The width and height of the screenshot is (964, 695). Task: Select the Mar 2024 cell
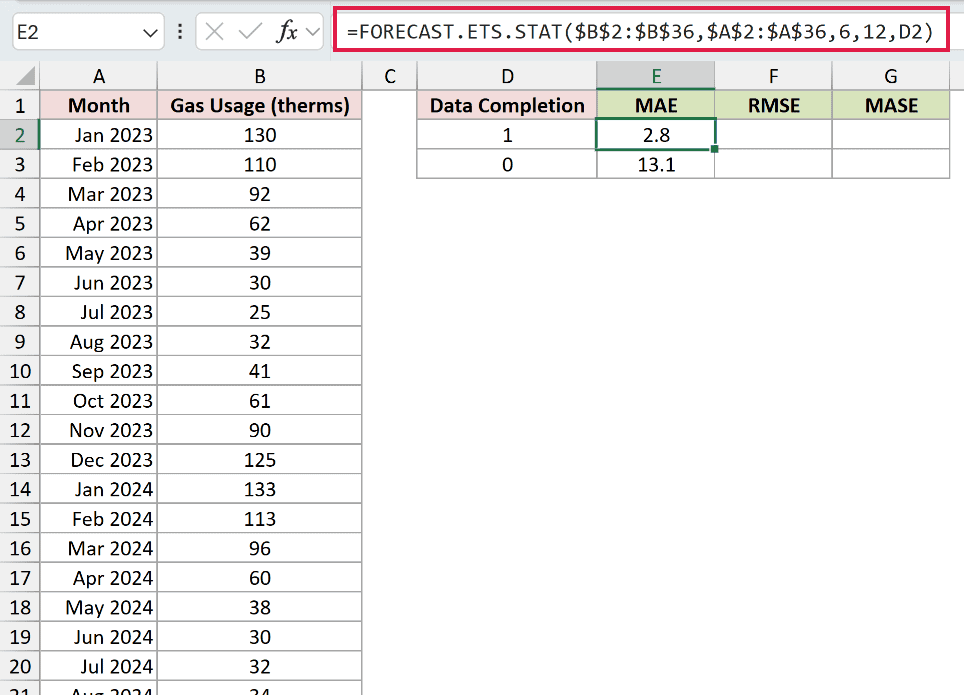[98, 548]
